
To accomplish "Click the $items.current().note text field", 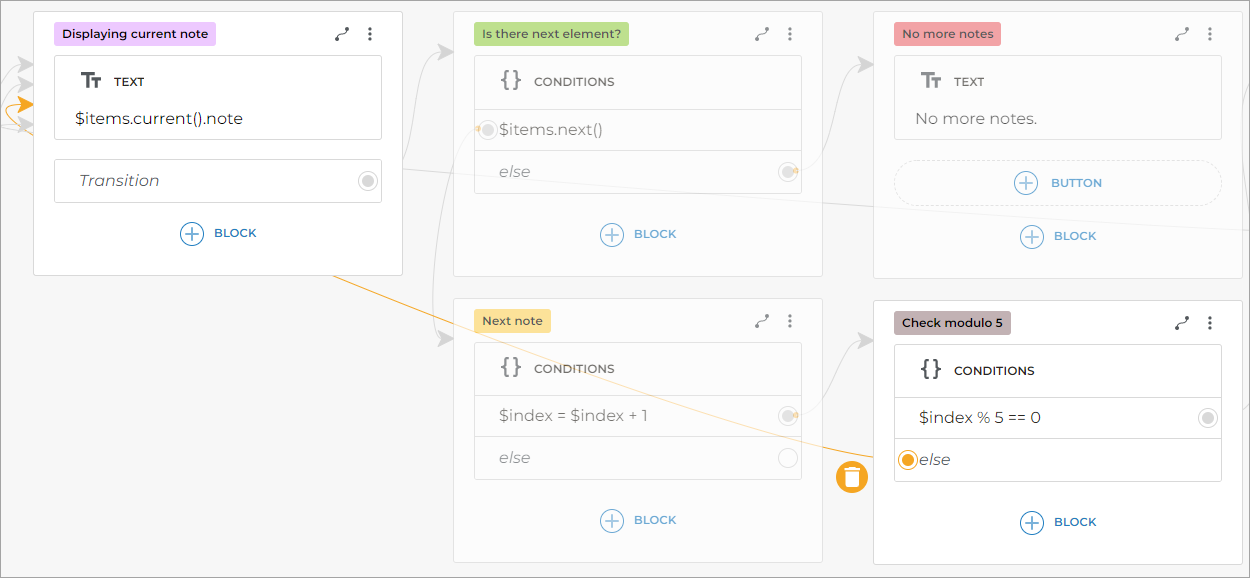I will (159, 119).
